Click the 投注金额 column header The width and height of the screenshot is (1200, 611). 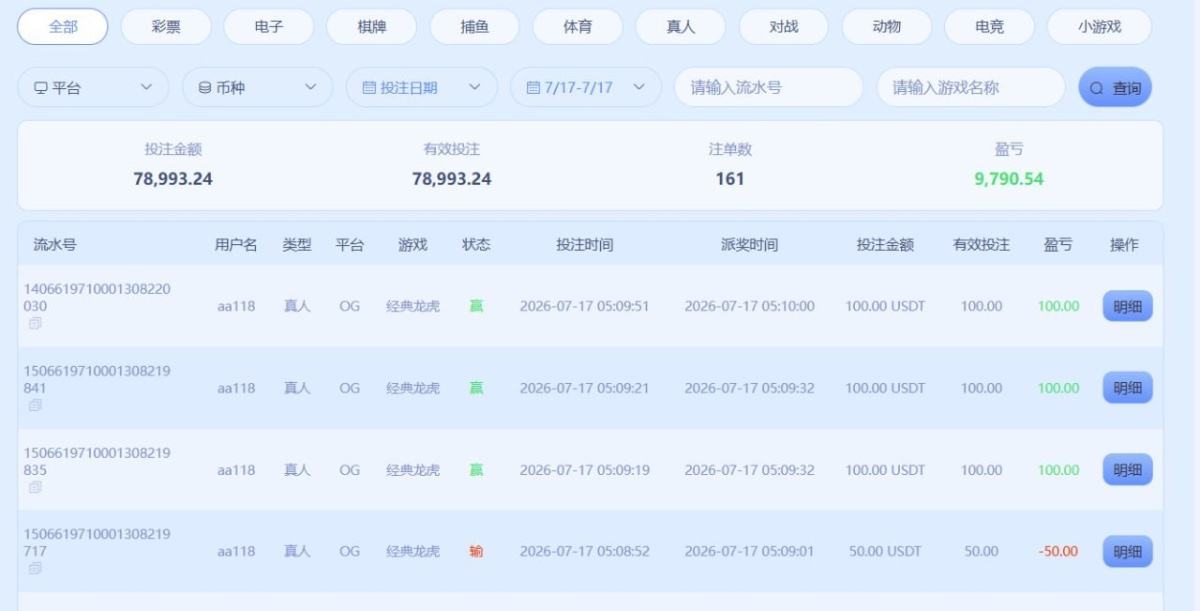pos(885,244)
